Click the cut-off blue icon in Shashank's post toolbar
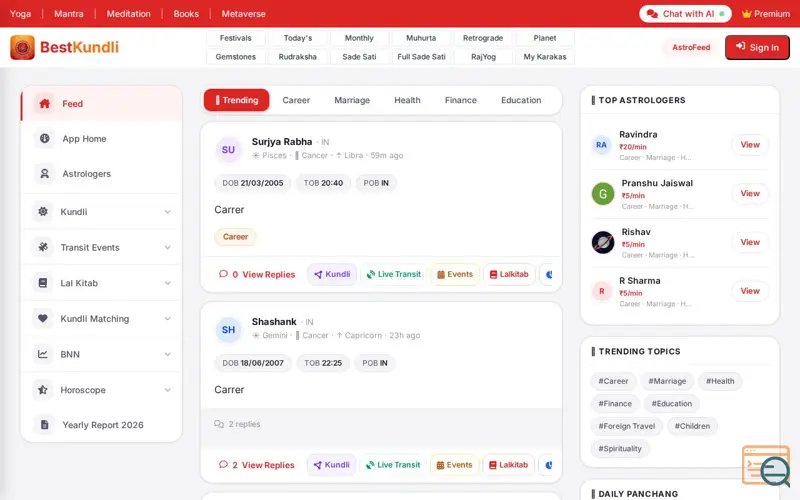The width and height of the screenshot is (800, 500). [548, 465]
